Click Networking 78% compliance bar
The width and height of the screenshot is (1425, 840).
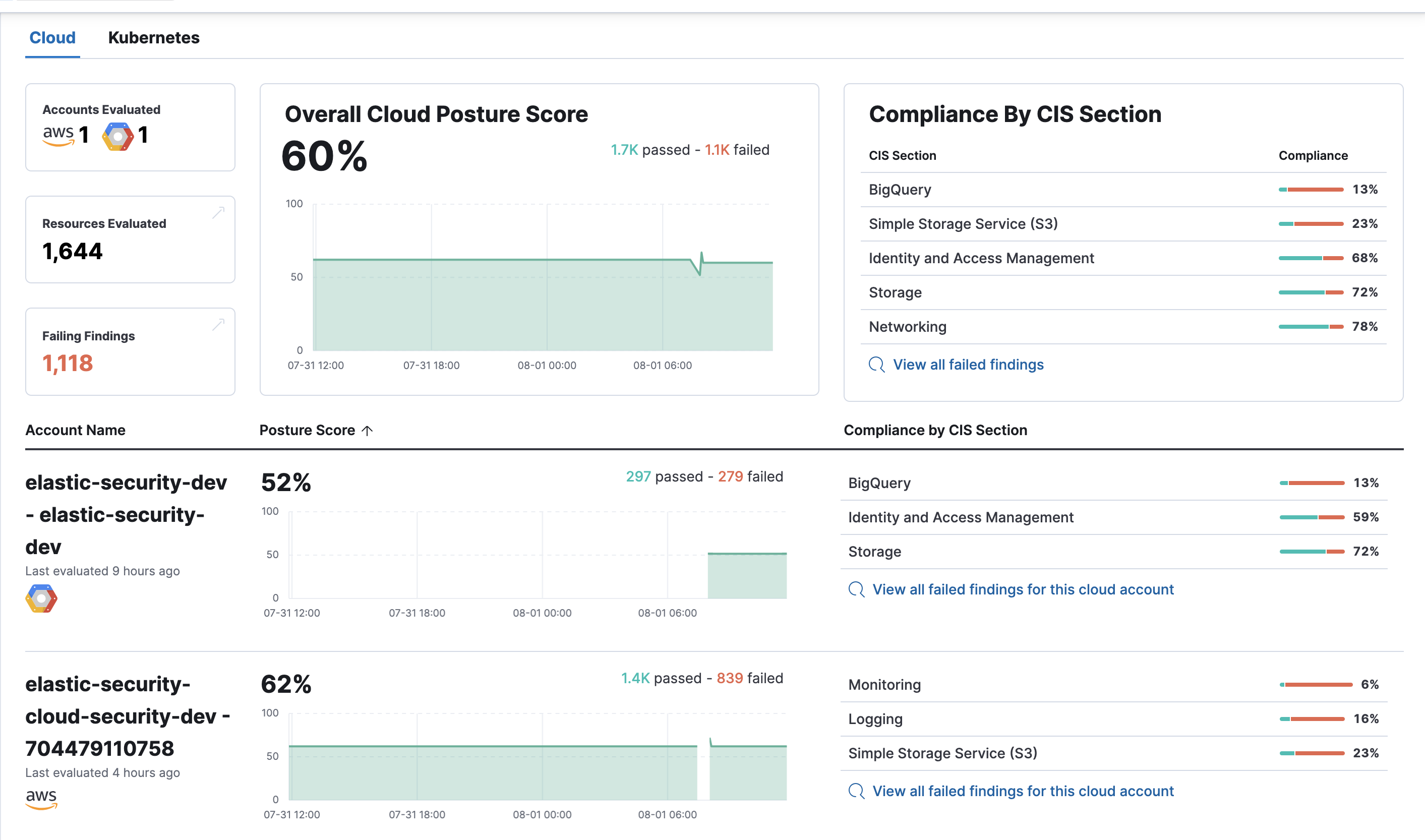[x=1311, y=327]
